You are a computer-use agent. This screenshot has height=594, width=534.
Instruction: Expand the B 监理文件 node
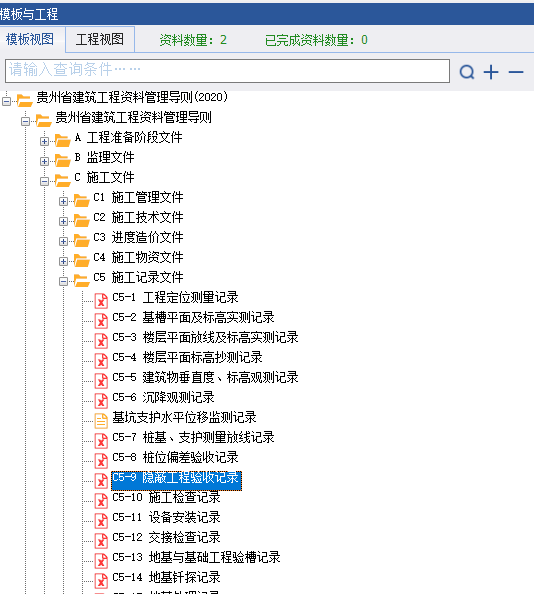tap(44, 161)
